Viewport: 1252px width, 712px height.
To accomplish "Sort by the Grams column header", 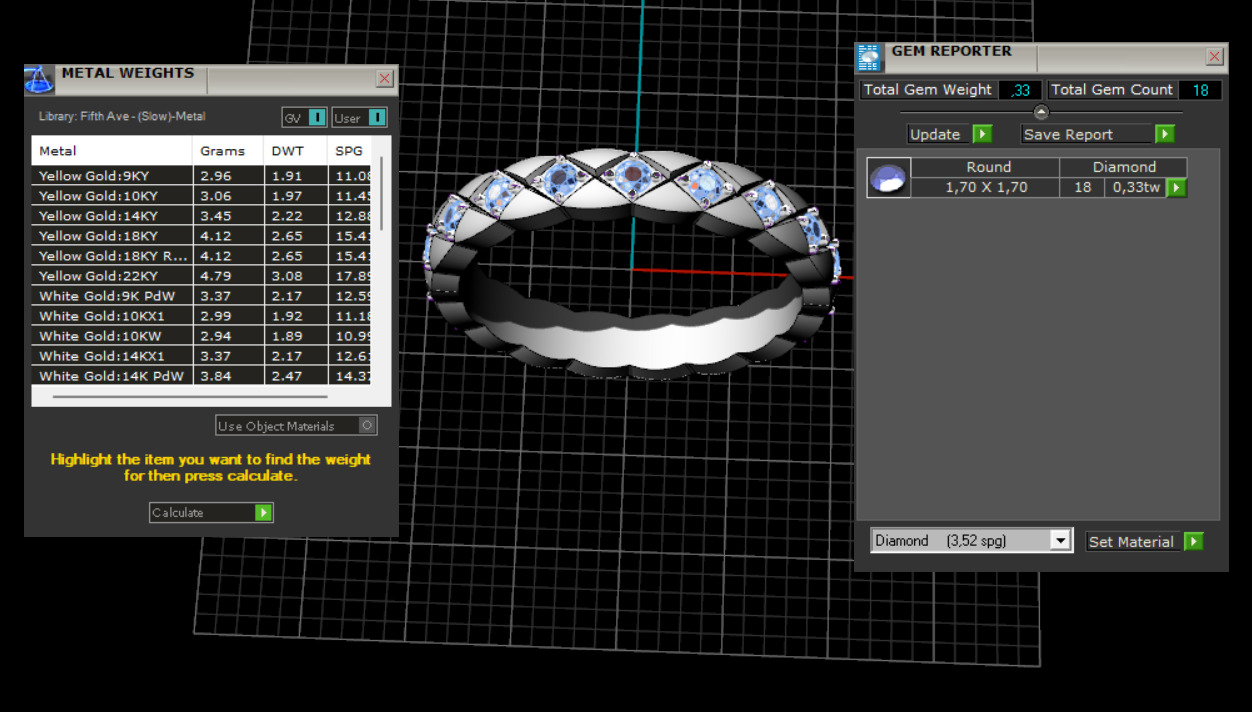I will 227,151.
